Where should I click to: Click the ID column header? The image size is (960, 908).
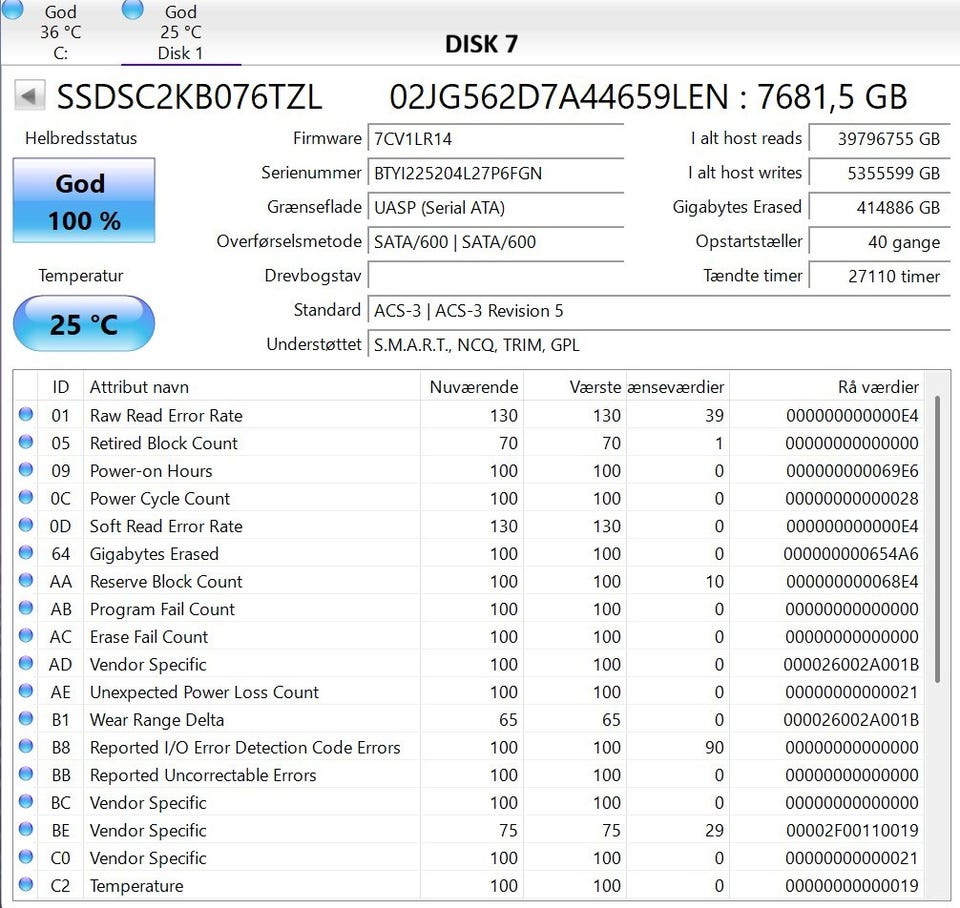pyautogui.click(x=61, y=387)
